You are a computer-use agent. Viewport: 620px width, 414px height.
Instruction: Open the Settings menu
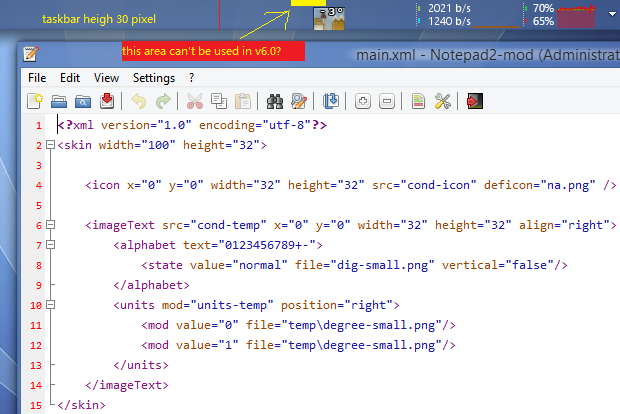[153, 77]
